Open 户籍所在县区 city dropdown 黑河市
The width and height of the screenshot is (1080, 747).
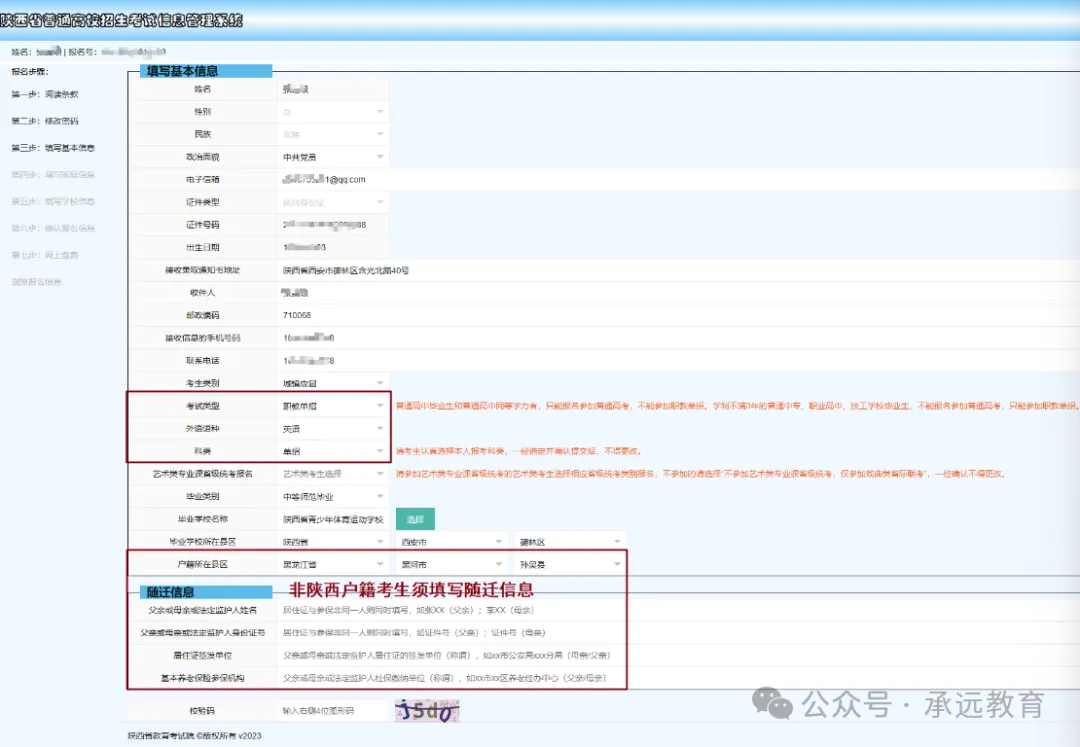(452, 565)
